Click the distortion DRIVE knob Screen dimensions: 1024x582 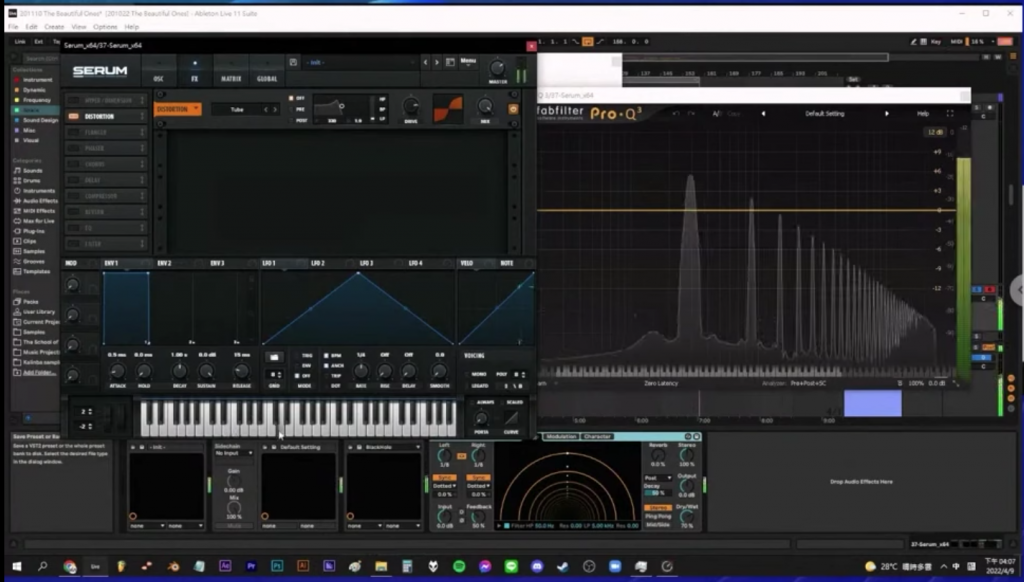[x=411, y=106]
